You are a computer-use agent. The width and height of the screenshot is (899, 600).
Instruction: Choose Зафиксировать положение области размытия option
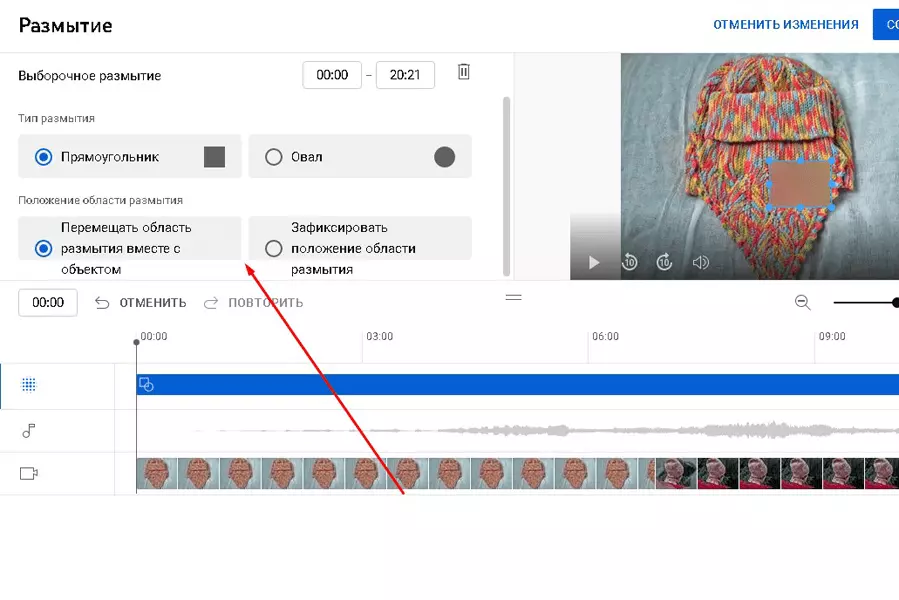(273, 248)
